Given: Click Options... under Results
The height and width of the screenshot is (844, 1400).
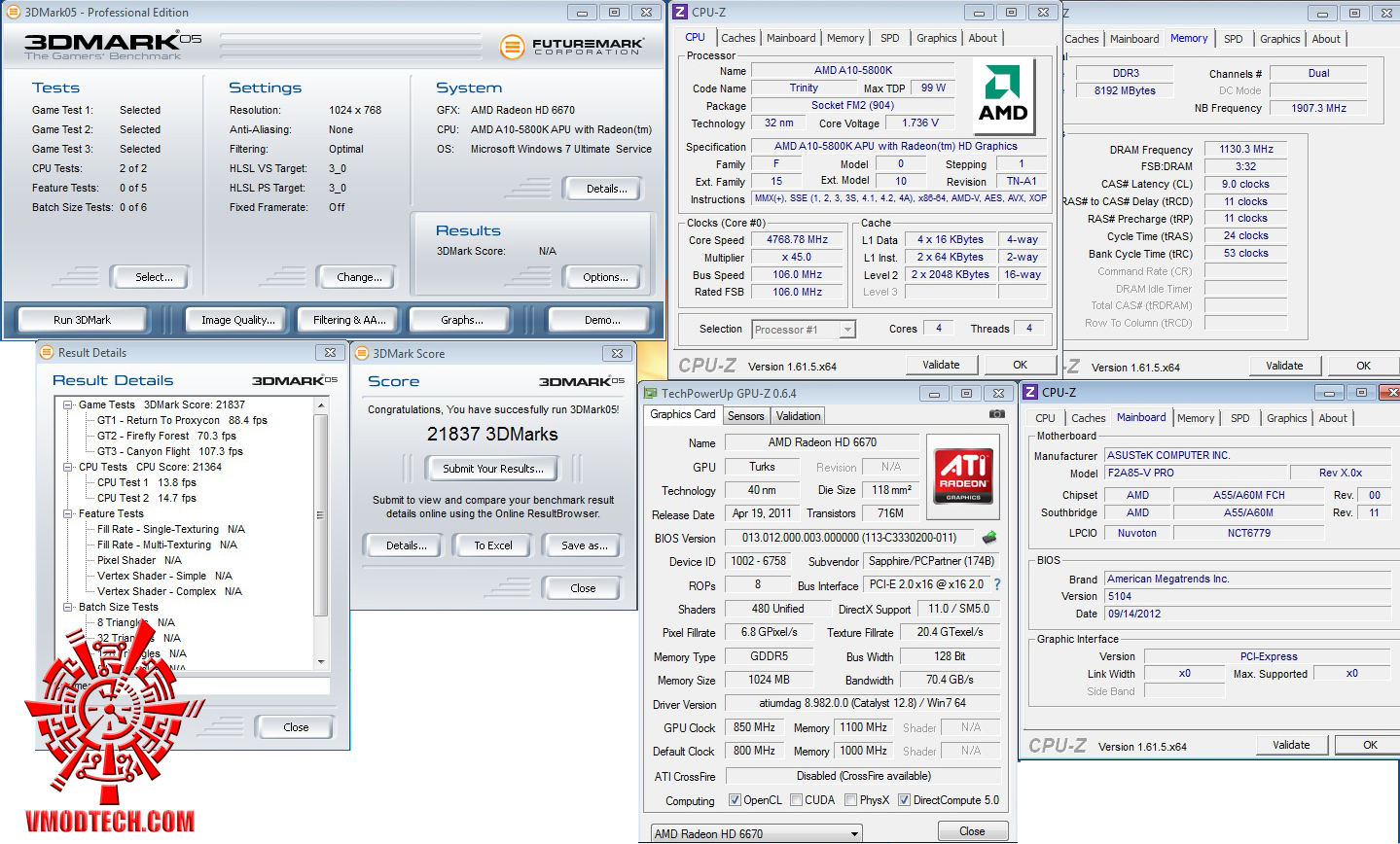Looking at the screenshot, I should pos(604,277).
